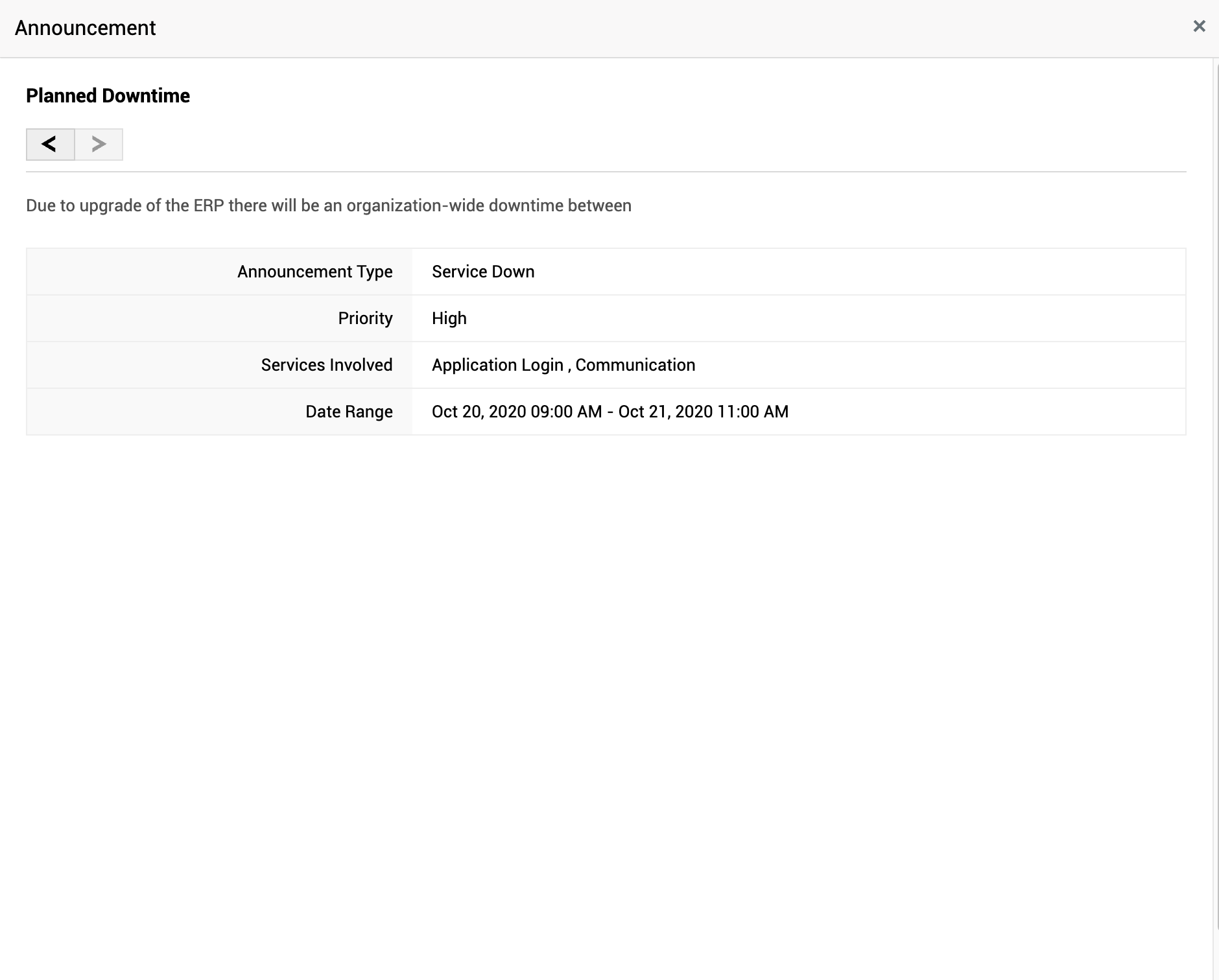Click the Planned Downtime heading
Image resolution: width=1219 pixels, height=980 pixels.
108,96
